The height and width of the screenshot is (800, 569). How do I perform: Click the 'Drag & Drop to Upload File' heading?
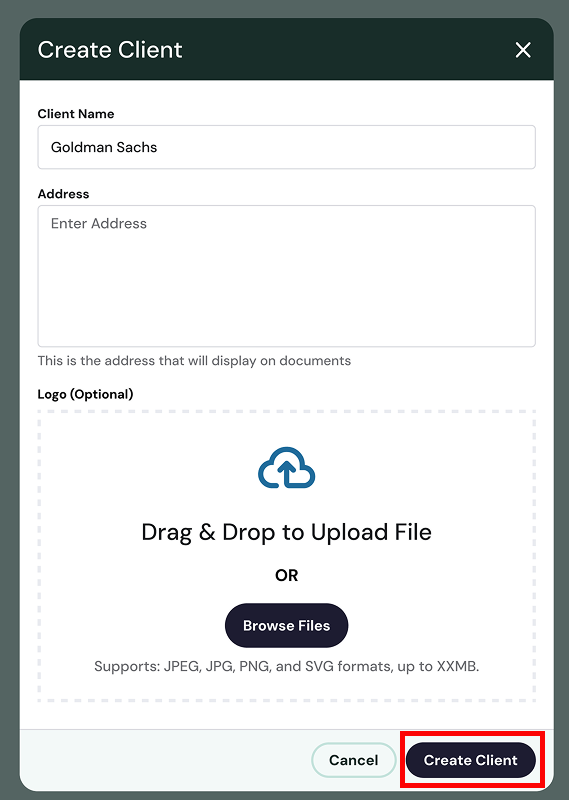pyautogui.click(x=286, y=532)
